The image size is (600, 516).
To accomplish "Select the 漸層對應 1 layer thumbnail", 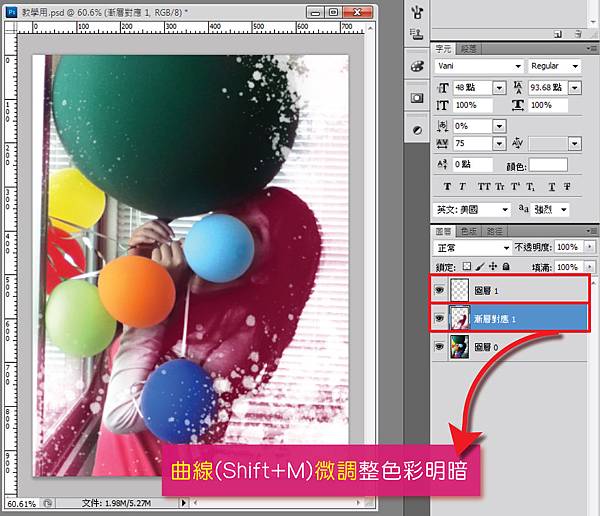I will (x=460, y=318).
